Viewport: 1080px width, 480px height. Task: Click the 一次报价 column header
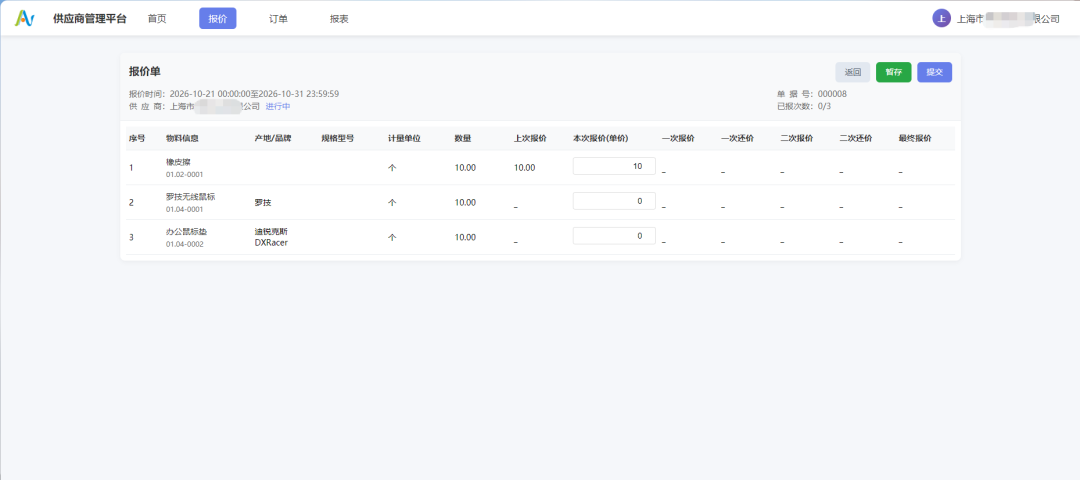678,138
